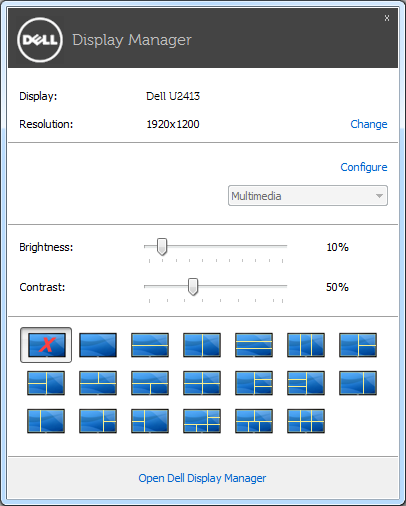Adjust the Contrast slider
406x506 pixels.
[193, 287]
